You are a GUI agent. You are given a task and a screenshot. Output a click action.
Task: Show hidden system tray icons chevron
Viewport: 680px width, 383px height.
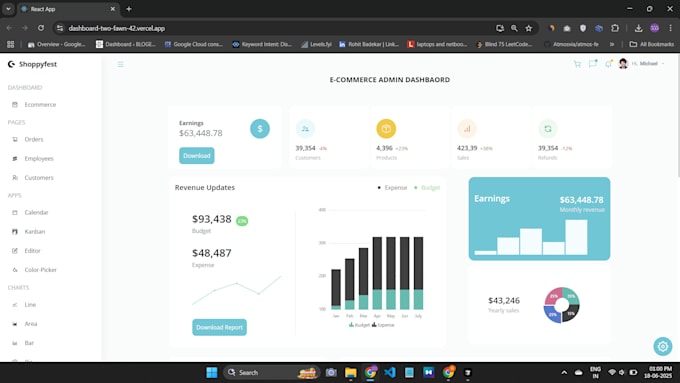point(564,372)
